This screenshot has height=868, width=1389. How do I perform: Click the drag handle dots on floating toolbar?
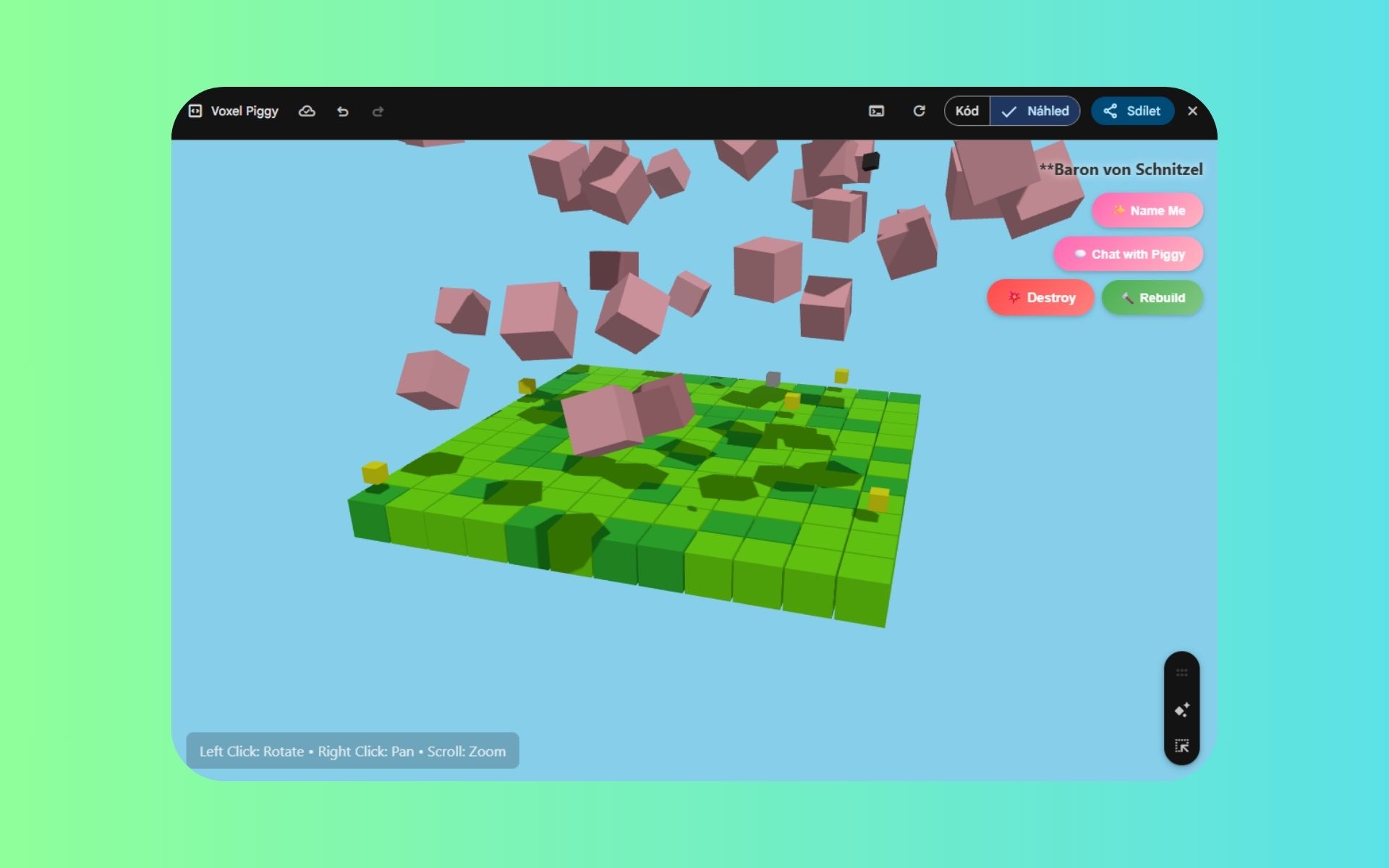click(1181, 673)
